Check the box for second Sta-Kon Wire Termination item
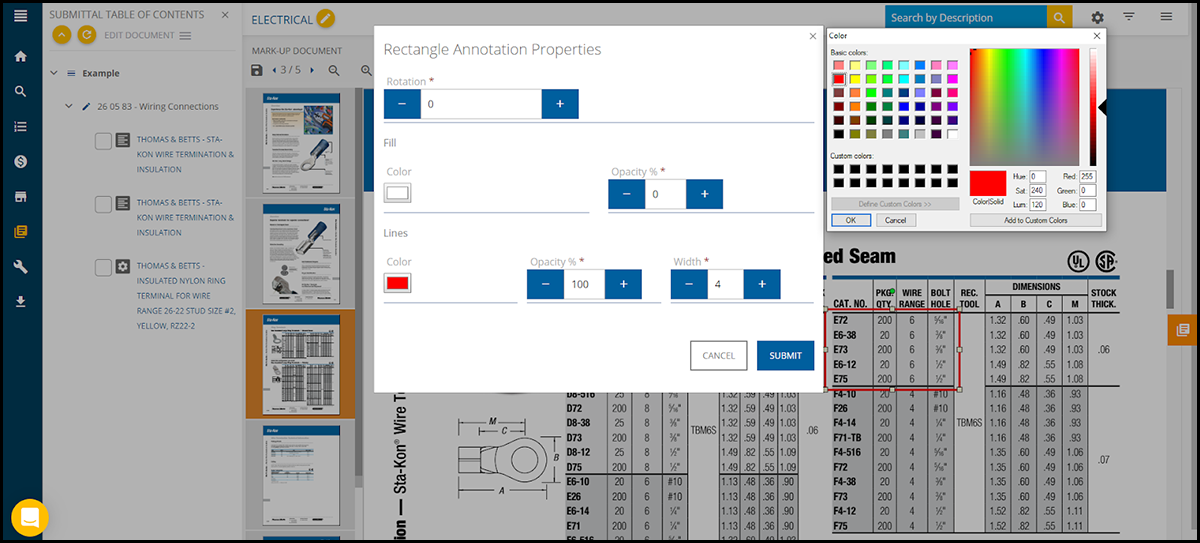The image size is (1200, 543). click(103, 204)
